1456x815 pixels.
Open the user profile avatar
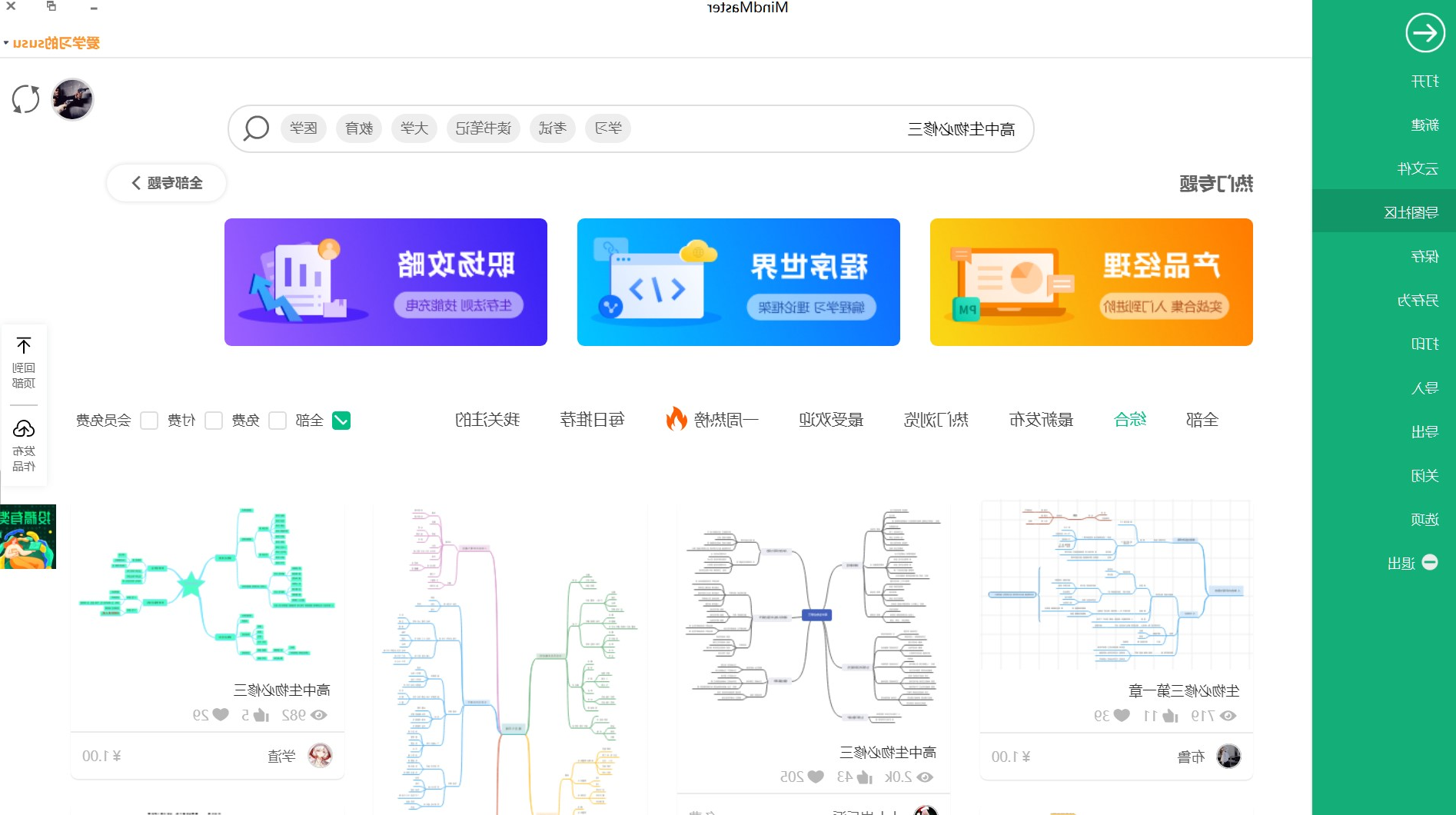point(72,99)
